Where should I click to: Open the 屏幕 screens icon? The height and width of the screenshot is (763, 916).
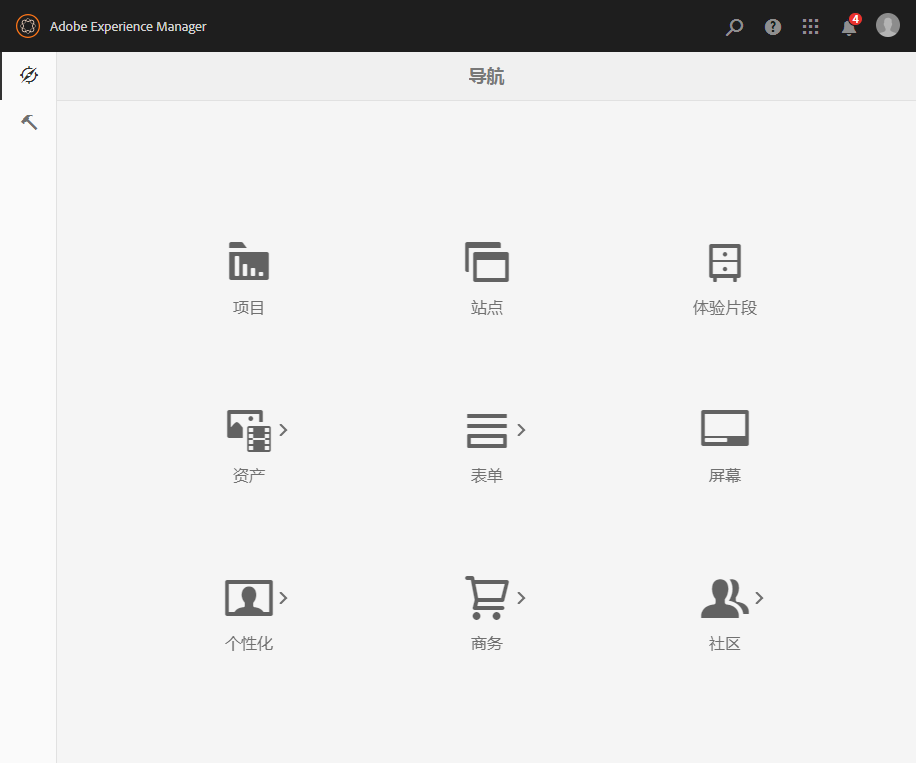[x=724, y=428]
